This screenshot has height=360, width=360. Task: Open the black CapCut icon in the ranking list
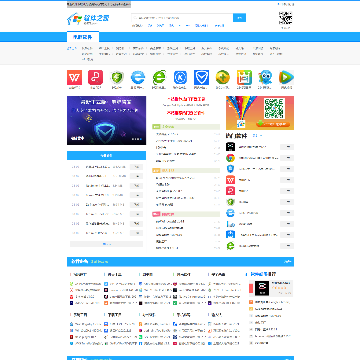click(230, 147)
